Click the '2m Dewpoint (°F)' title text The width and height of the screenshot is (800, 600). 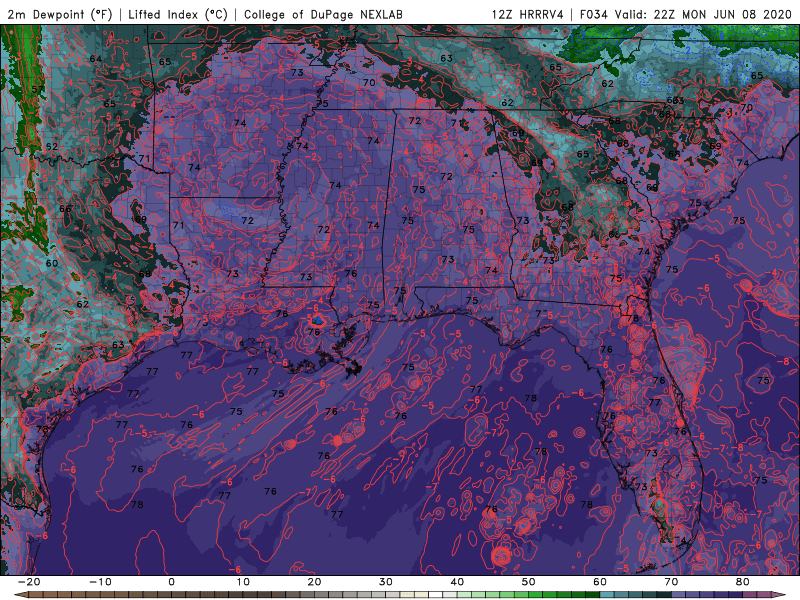[59, 14]
